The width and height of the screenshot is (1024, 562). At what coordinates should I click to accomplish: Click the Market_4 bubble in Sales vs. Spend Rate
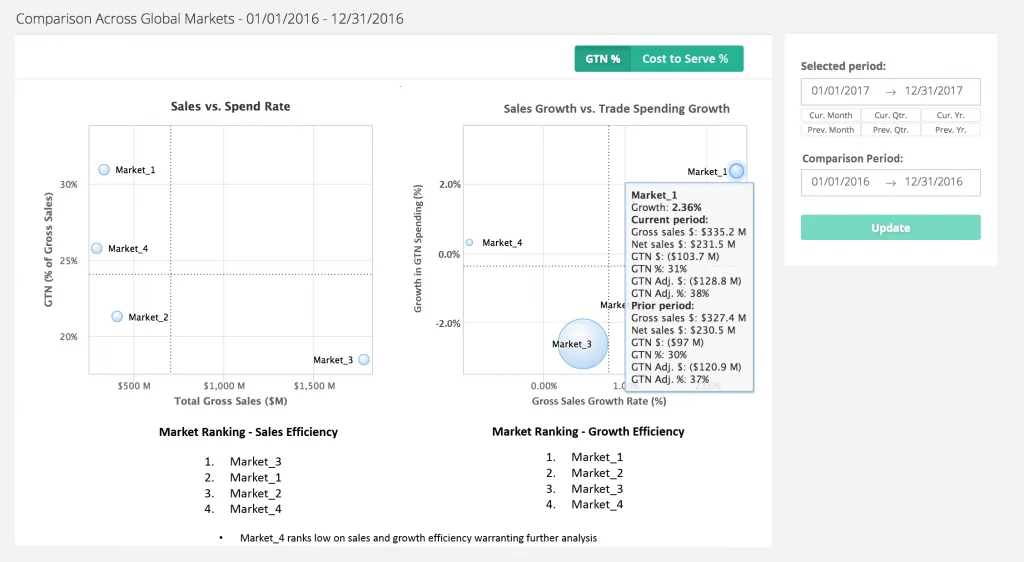tap(97, 248)
